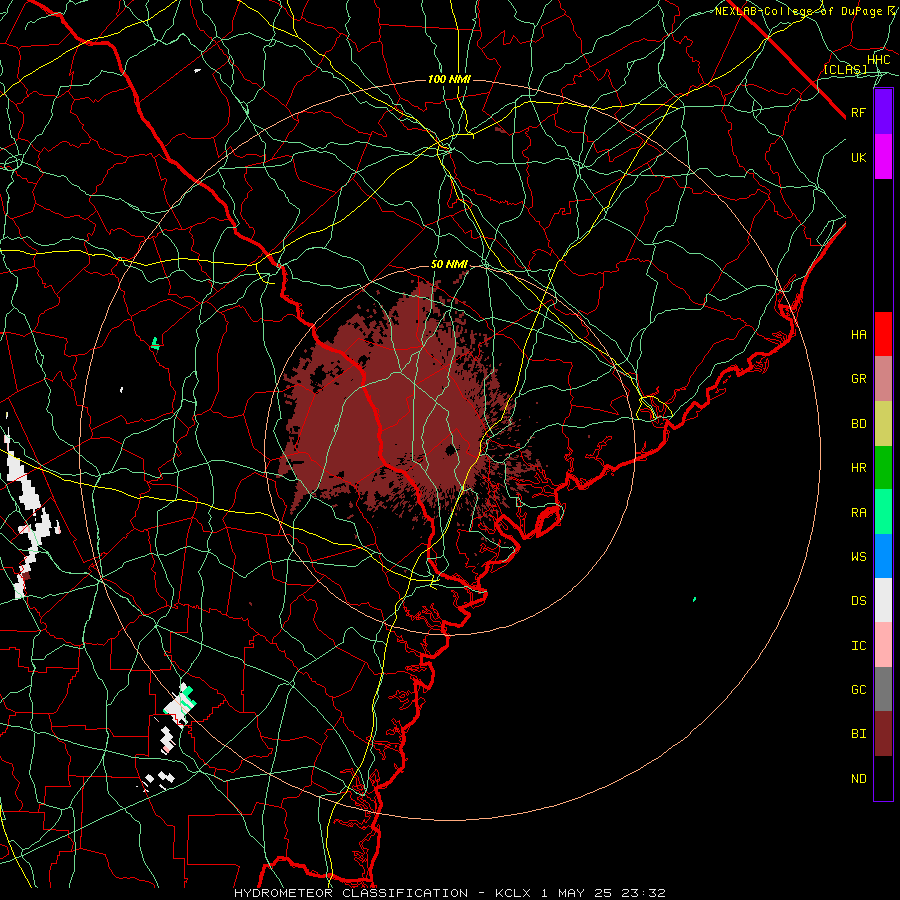Click the UK magenta legend swatch
Image resolution: width=900 pixels, height=900 pixels.
click(x=883, y=157)
